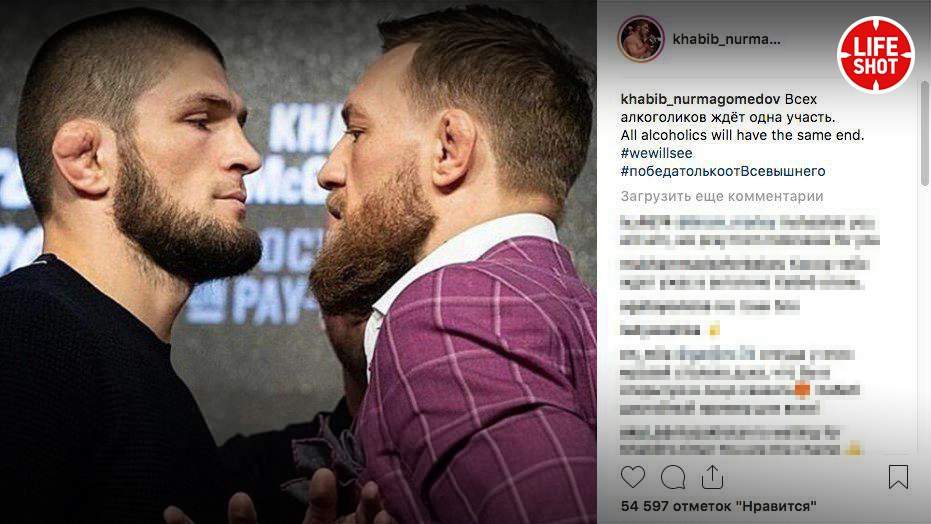Viewport: 931px width, 524px height.
Task: Open the #победатолькоотВсевышнего hashtag
Action: pos(723,172)
